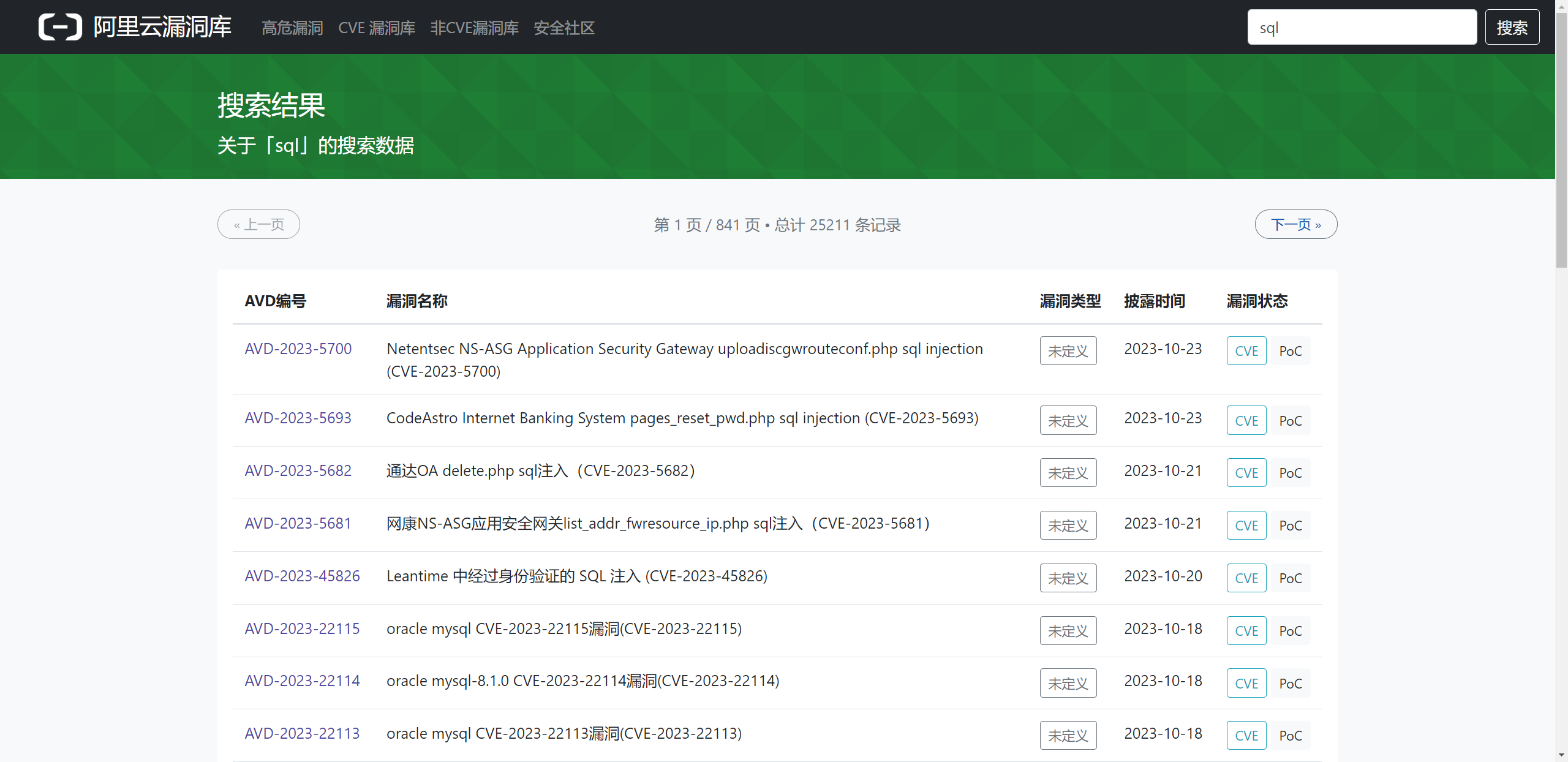Click 未定义 type tag in AVD-2023-22114 row
The width and height of the screenshot is (1568, 762).
(x=1068, y=683)
